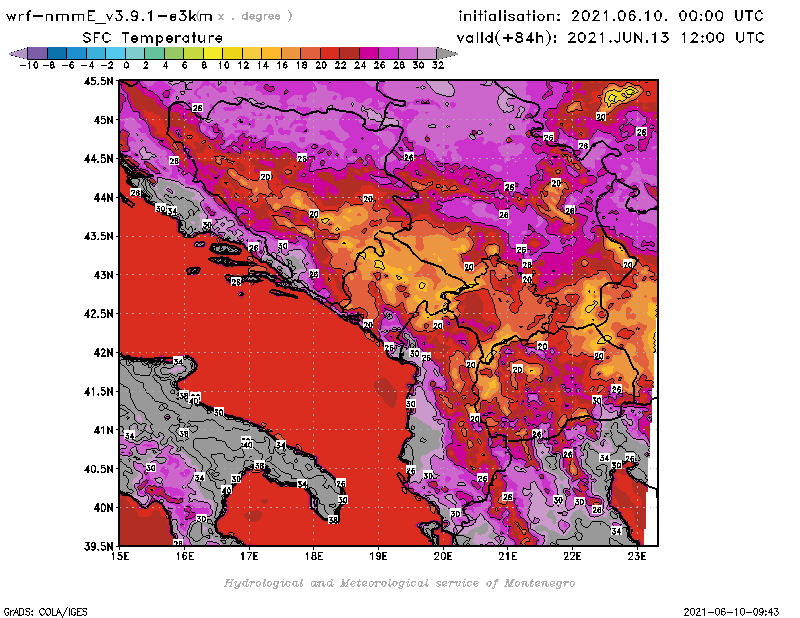Viewport: 800px width, 618px height.
Task: Click the longitude label '15E'
Action: pos(120,556)
